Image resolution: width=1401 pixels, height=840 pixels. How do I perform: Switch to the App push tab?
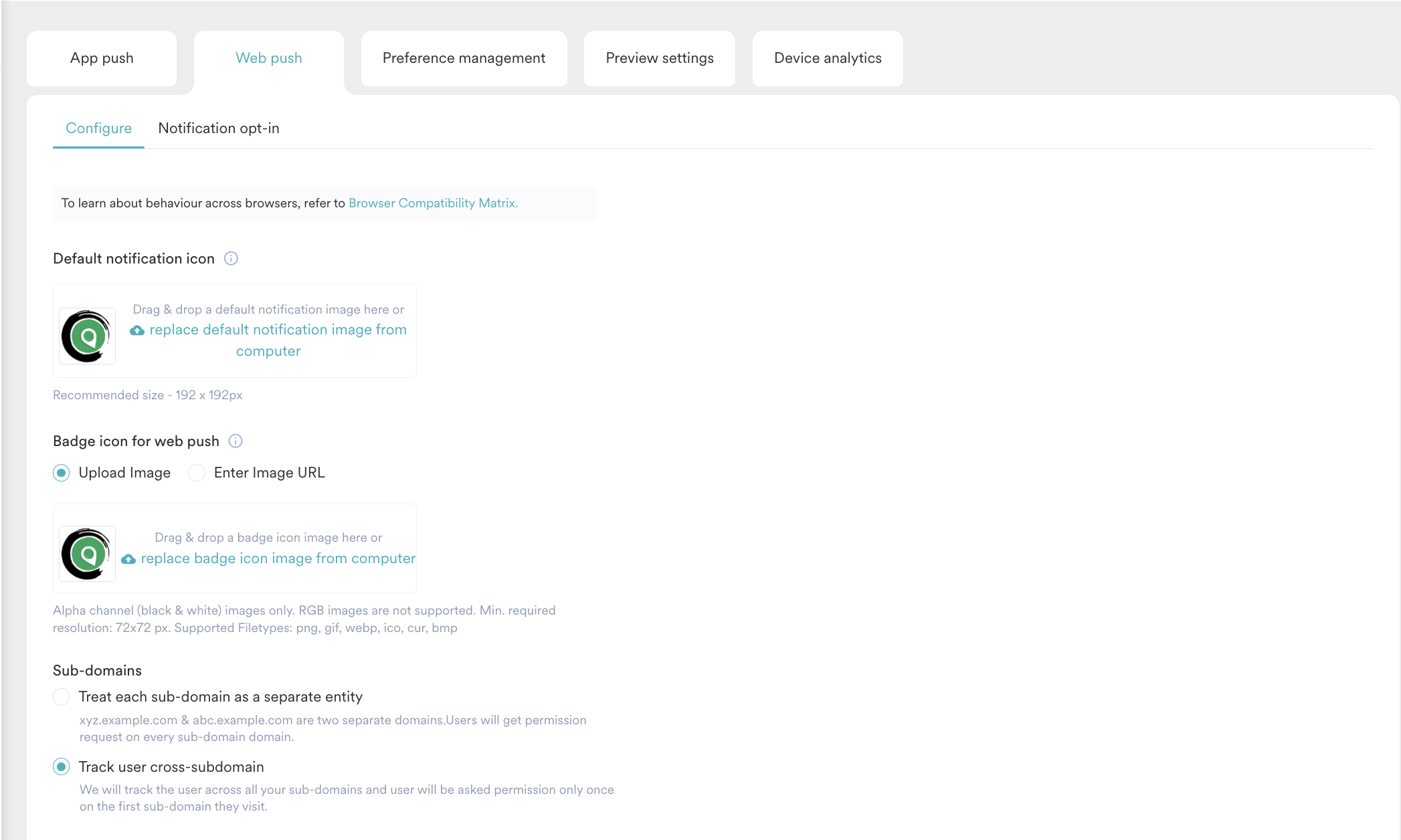point(102,58)
